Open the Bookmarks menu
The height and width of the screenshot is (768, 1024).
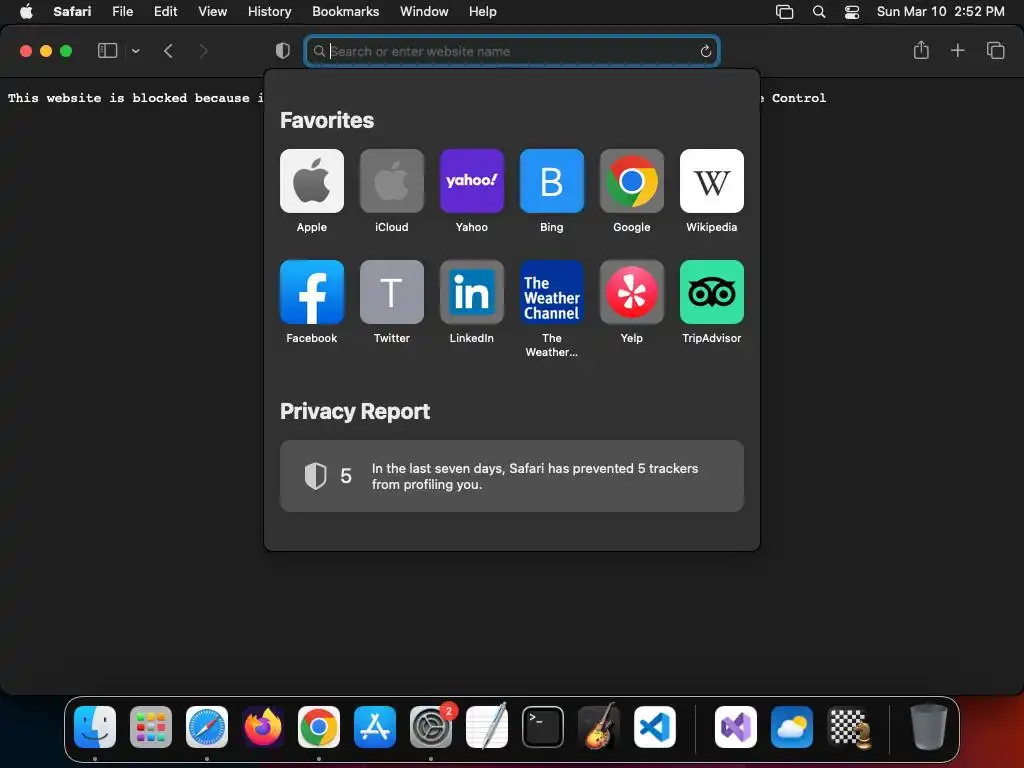(x=345, y=12)
